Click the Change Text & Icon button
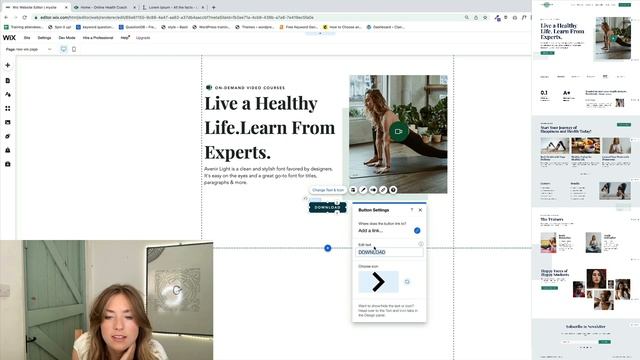Screen dimensions: 640x360 click(328, 190)
